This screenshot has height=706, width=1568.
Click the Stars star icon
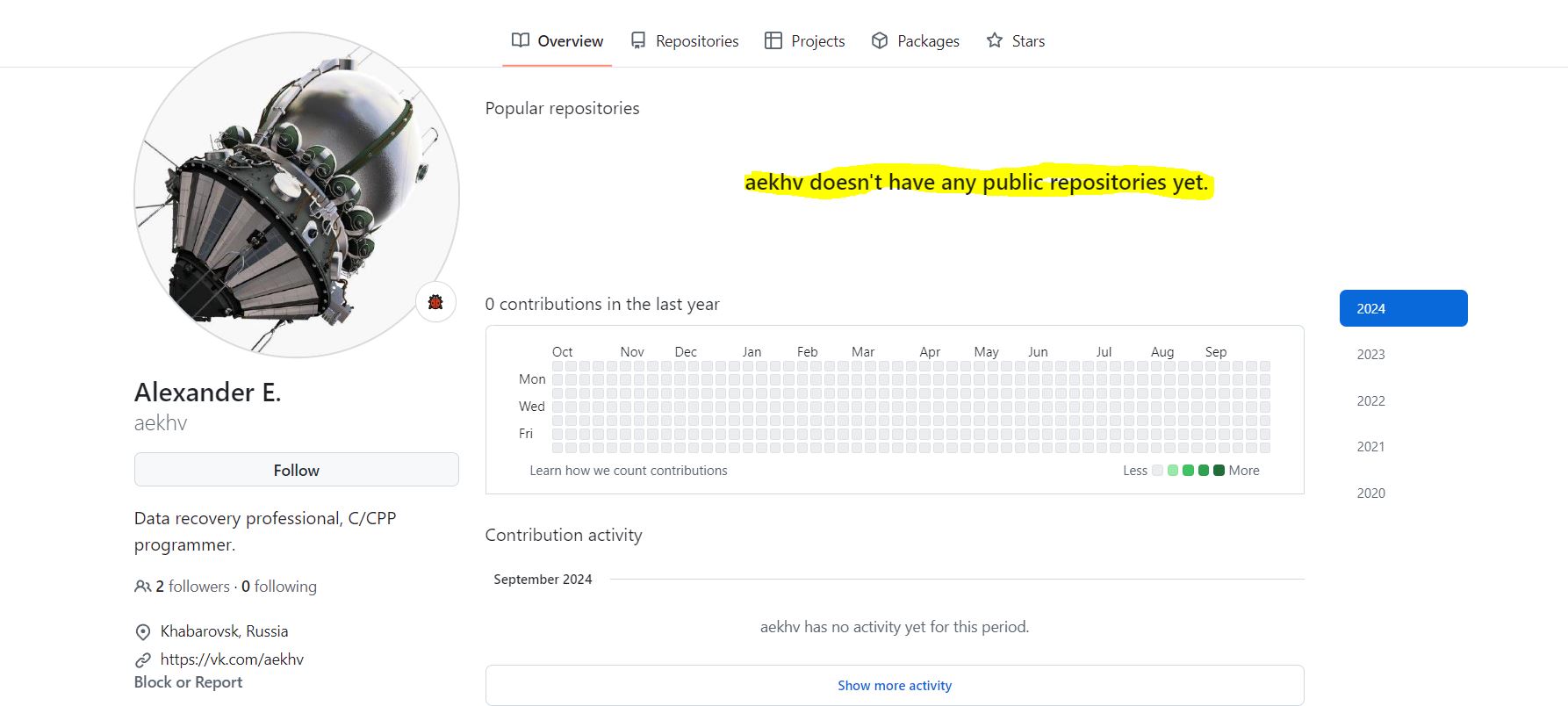995,40
